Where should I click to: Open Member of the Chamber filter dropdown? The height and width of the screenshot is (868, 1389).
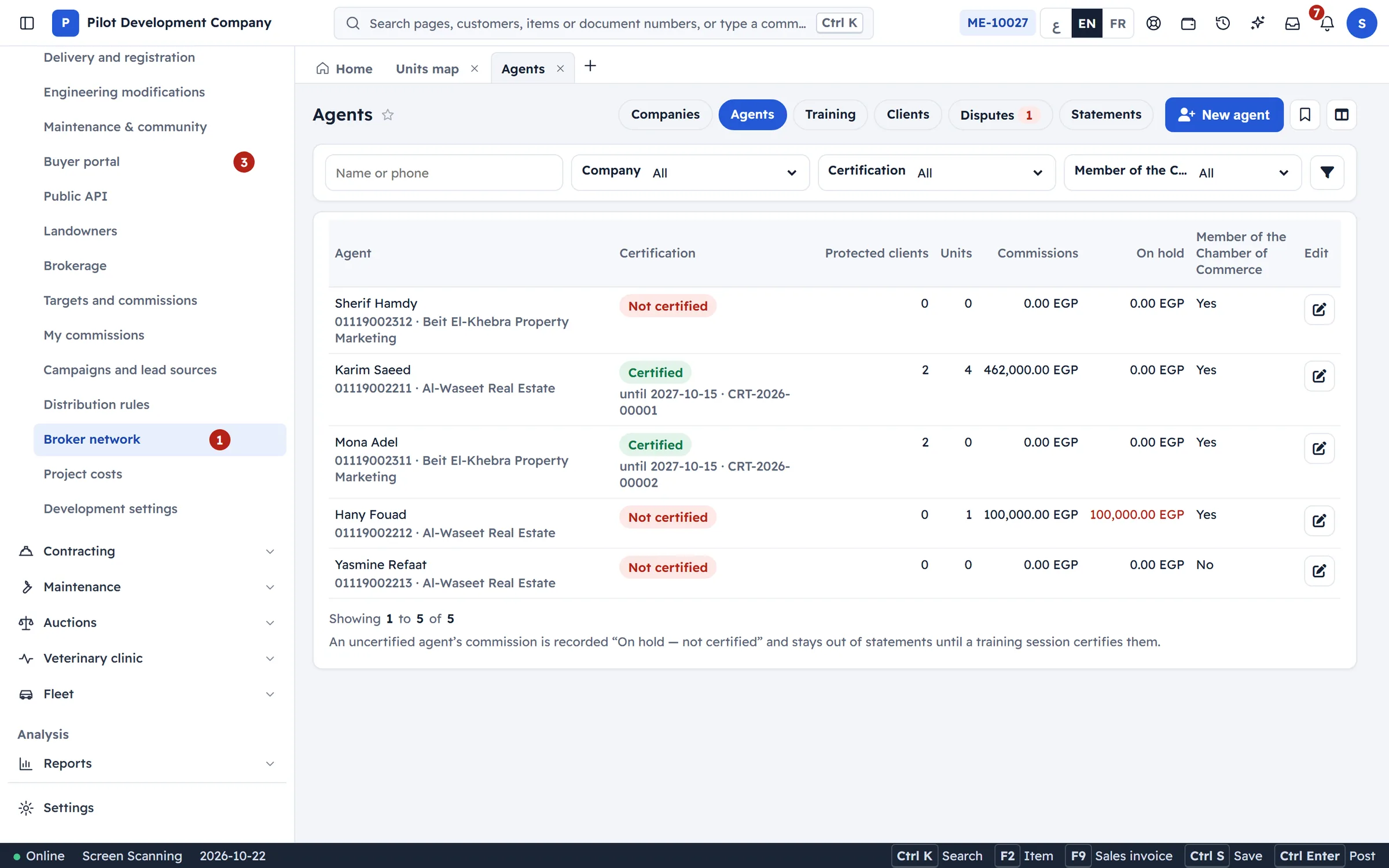pos(1182,172)
